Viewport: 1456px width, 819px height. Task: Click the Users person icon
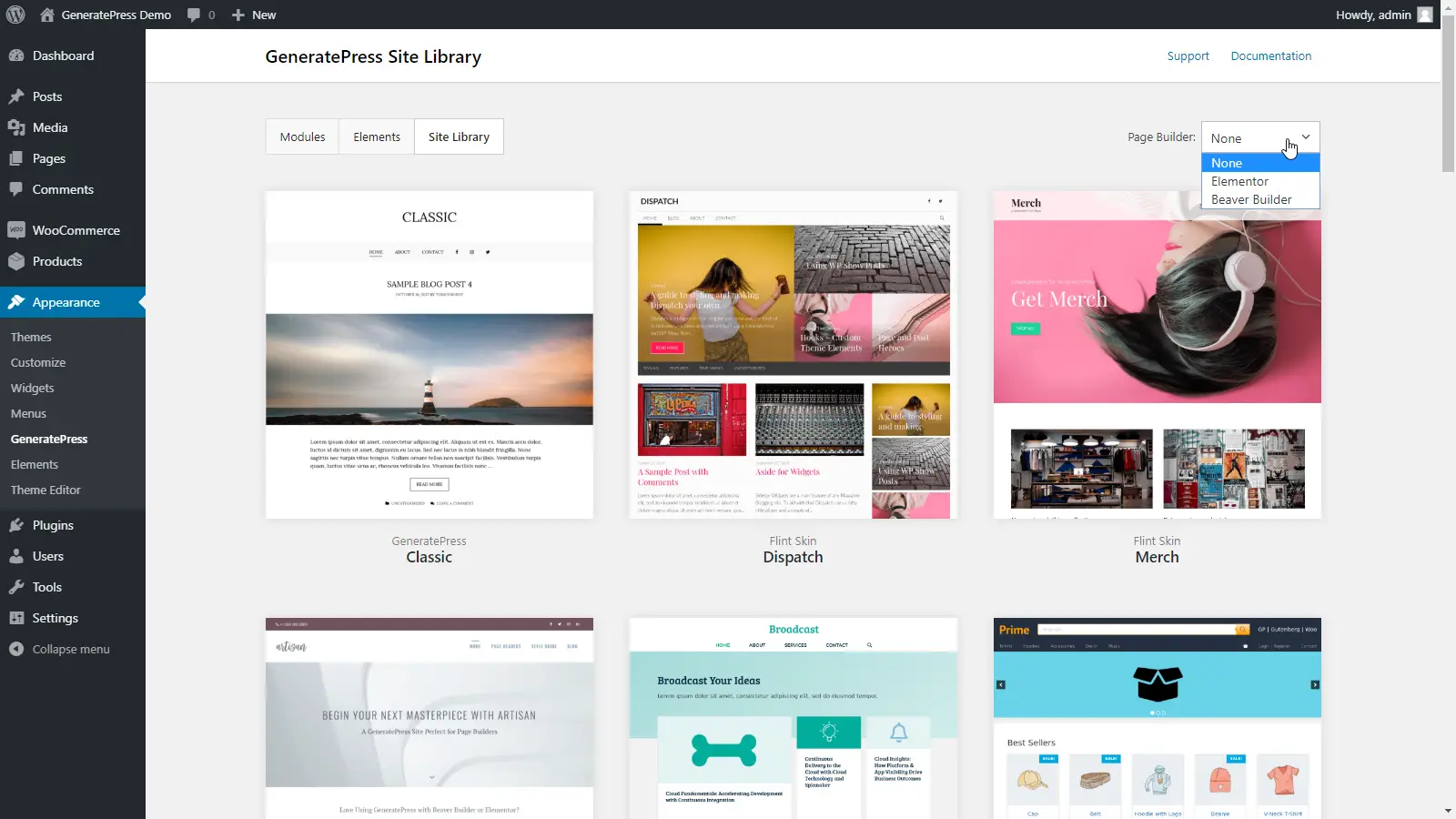point(16,556)
